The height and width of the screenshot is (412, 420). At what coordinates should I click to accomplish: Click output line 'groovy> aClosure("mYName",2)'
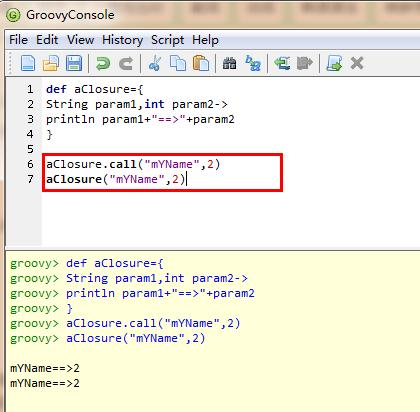coord(108,338)
